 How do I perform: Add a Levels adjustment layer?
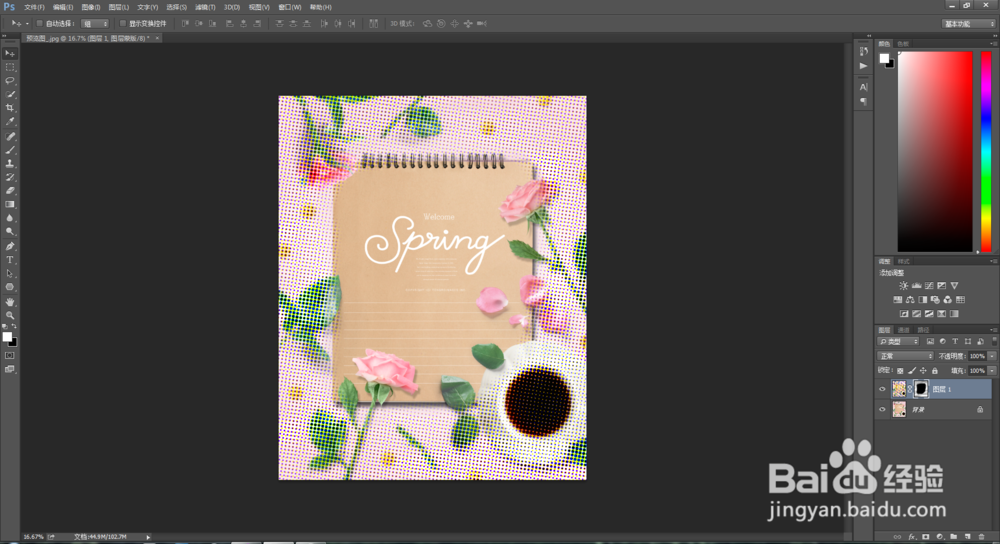click(916, 286)
